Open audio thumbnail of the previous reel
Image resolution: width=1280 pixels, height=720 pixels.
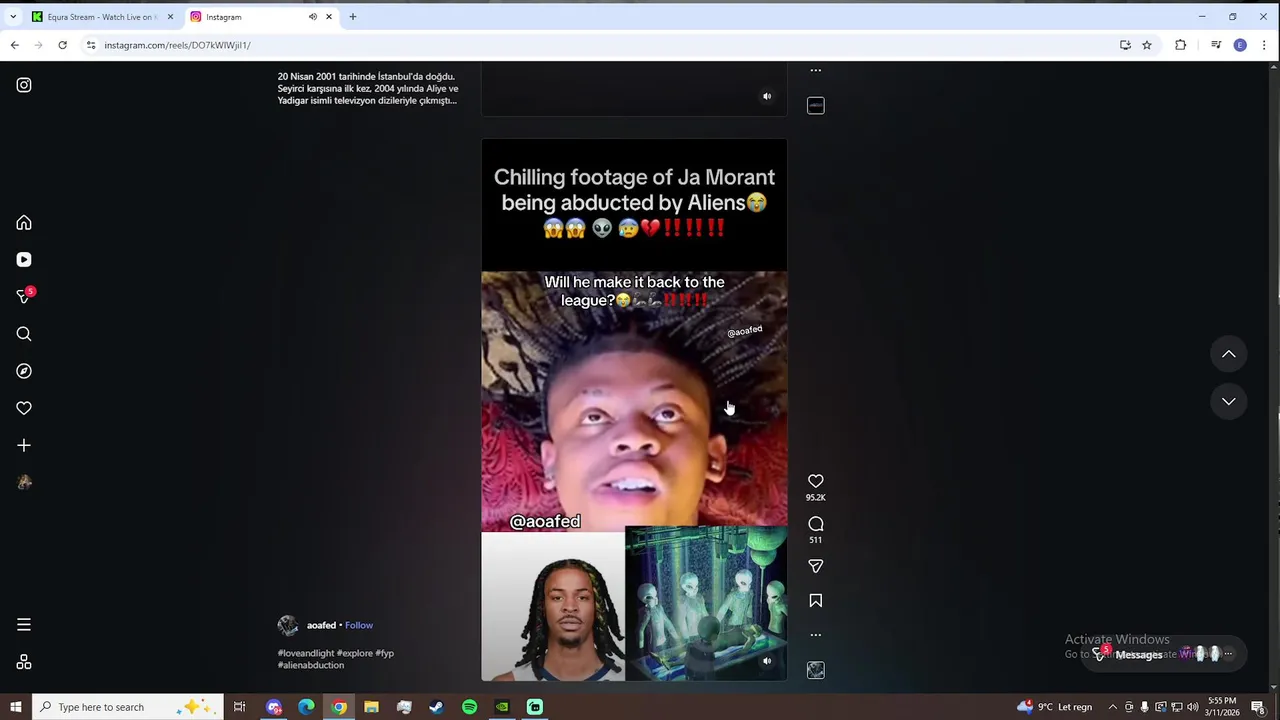pyautogui.click(x=816, y=105)
